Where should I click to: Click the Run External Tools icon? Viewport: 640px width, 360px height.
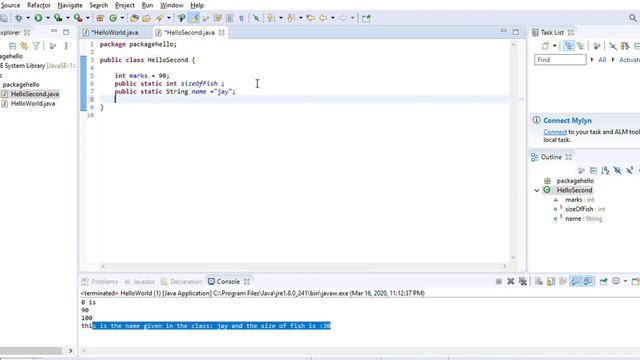point(78,18)
